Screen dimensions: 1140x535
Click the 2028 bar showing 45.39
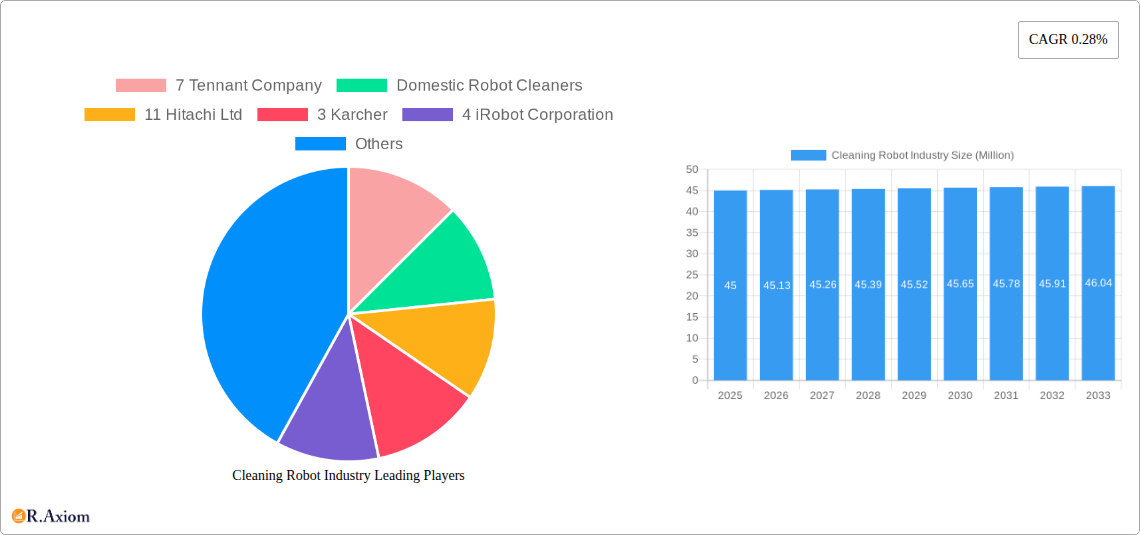[x=868, y=284]
